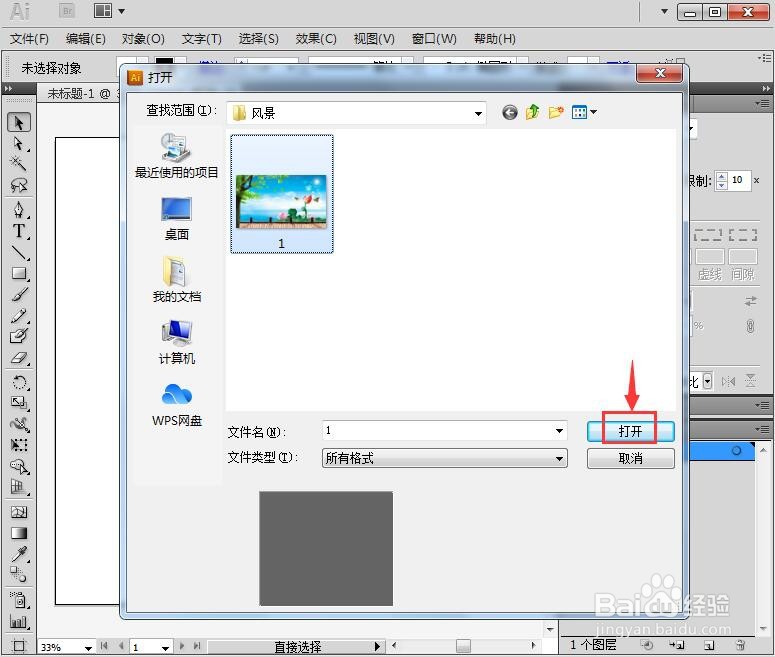The height and width of the screenshot is (657, 775).
Task: Select the Scale tool
Action: pyautogui.click(x=19, y=403)
